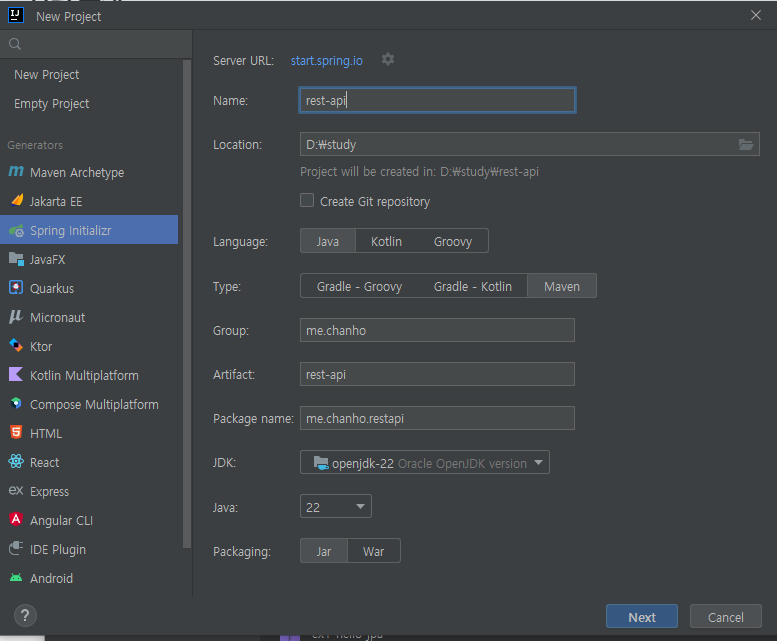This screenshot has width=777, height=641.
Task: Click the Location field D:\study
Action: pos(529,144)
